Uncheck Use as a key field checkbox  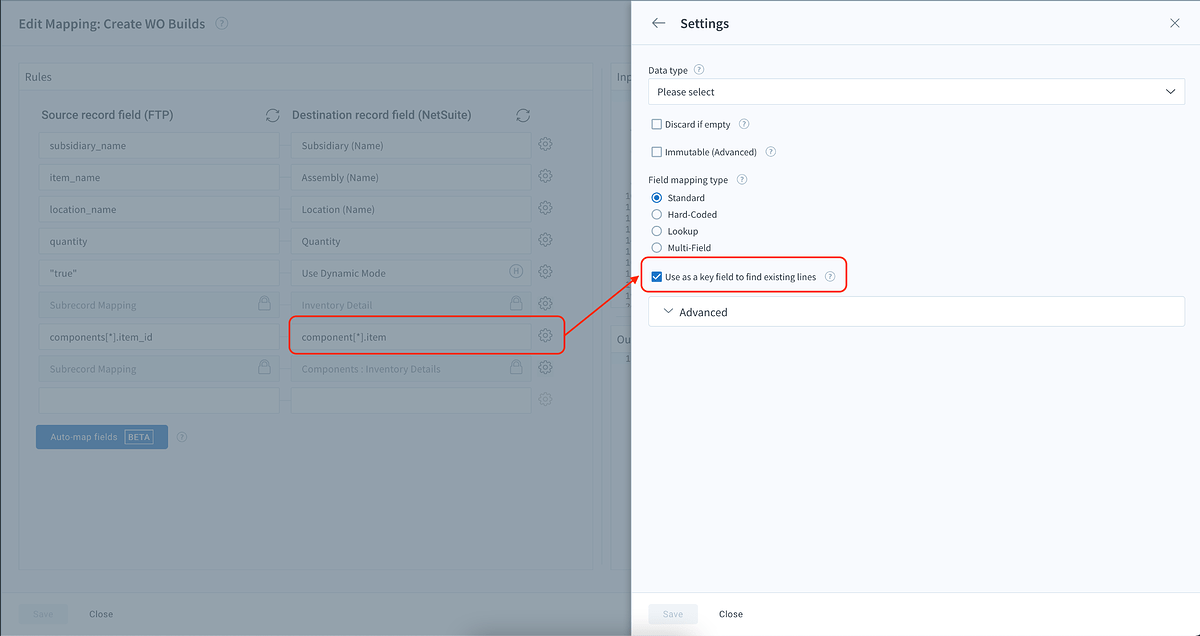click(x=657, y=277)
